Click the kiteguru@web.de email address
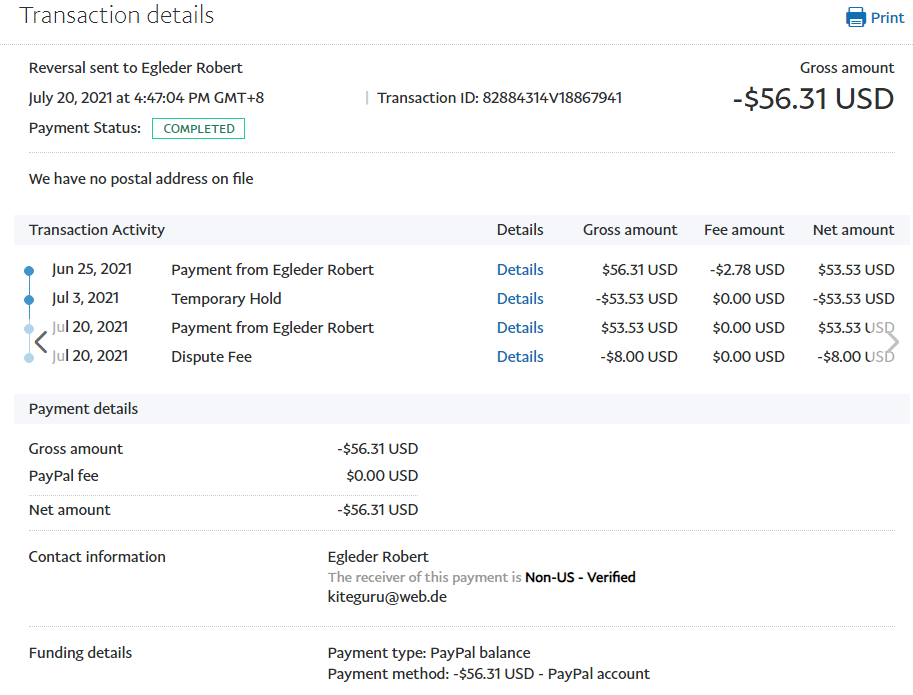This screenshot has width=913, height=695. pyautogui.click(x=386, y=597)
